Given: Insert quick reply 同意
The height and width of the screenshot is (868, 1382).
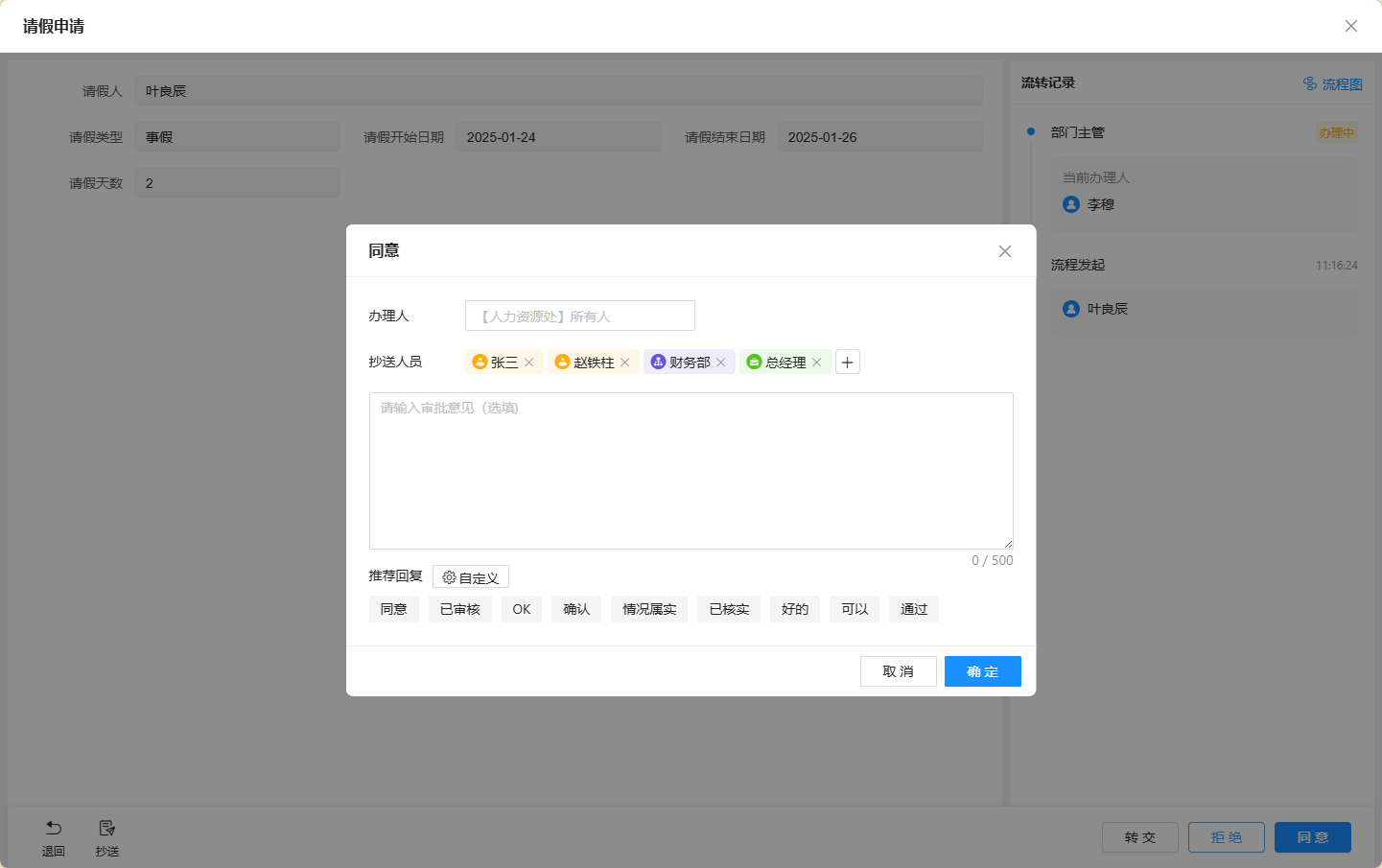Looking at the screenshot, I should click(x=394, y=609).
